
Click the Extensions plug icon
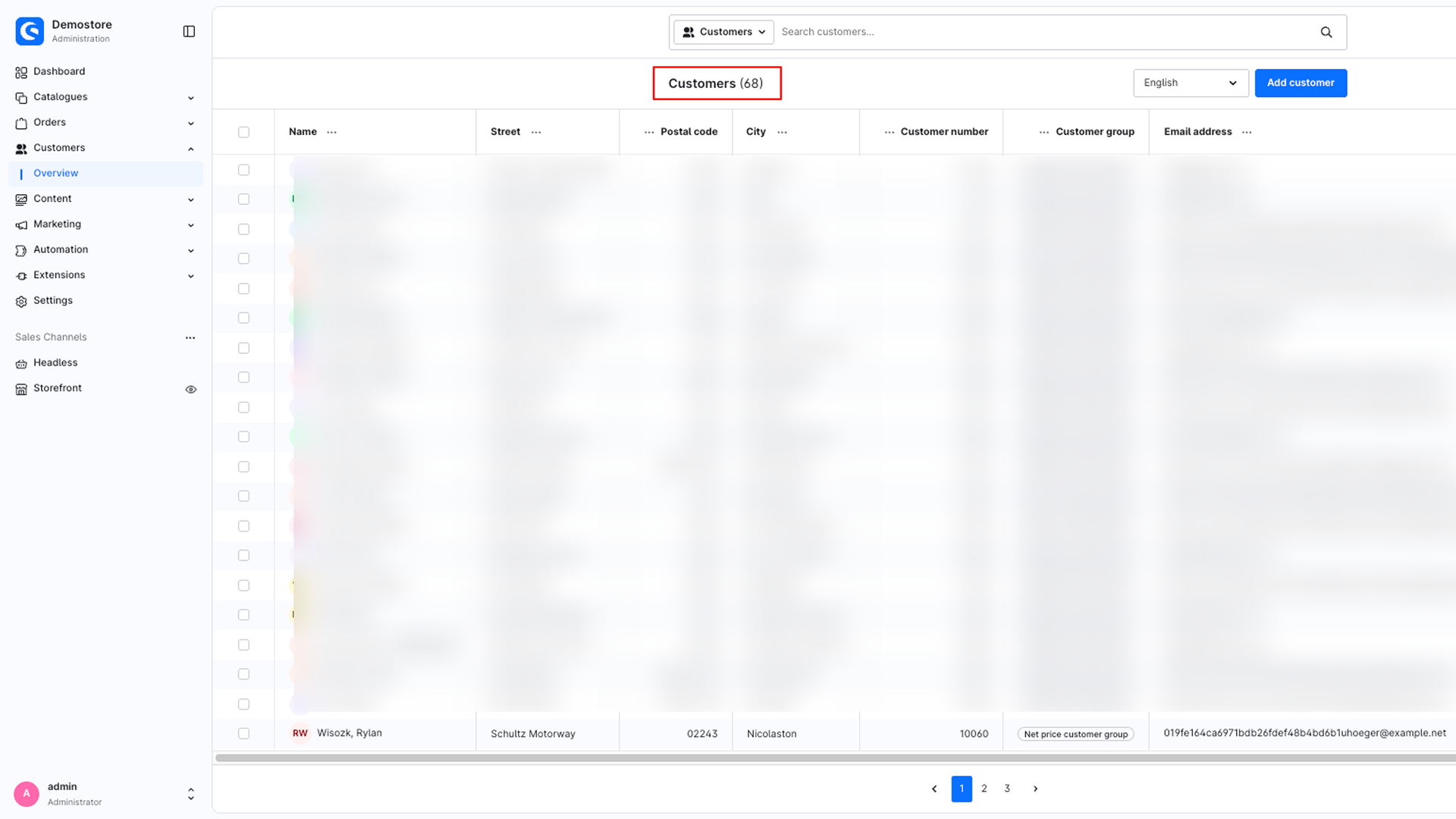pos(21,276)
